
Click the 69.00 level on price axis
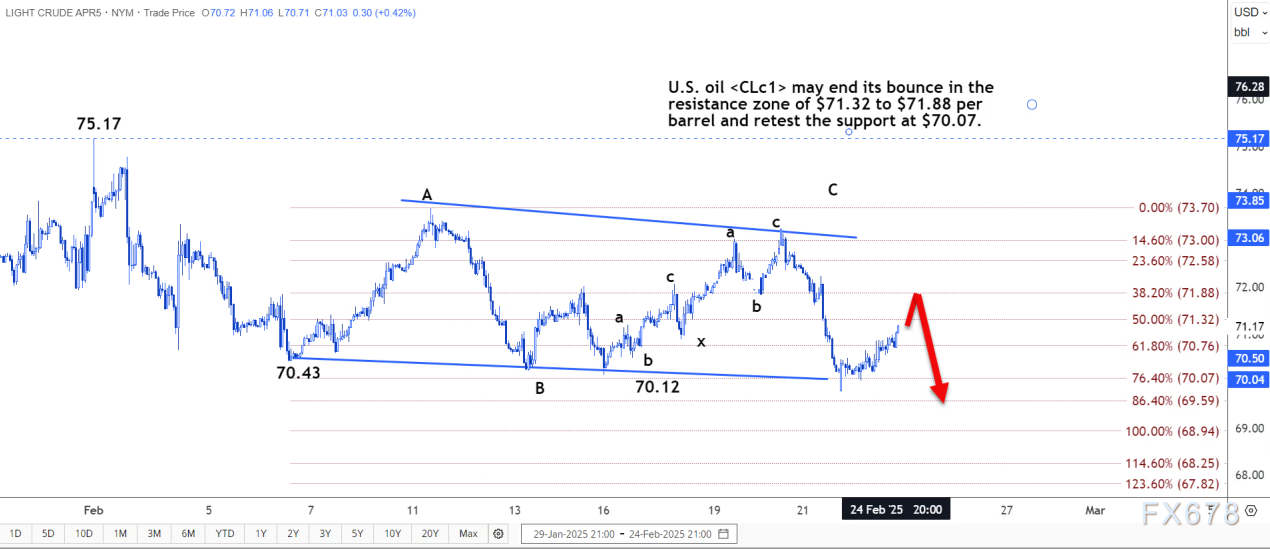pyautogui.click(x=1251, y=428)
